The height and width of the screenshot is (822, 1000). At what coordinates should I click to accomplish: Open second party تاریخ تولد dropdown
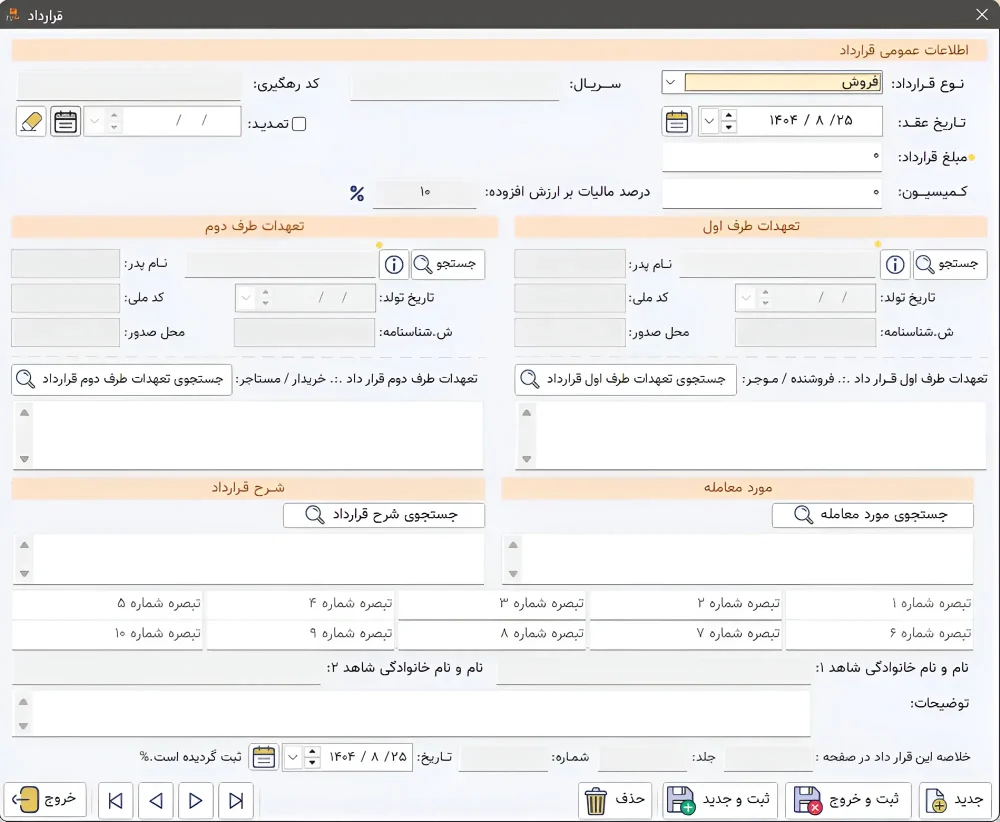(x=246, y=298)
